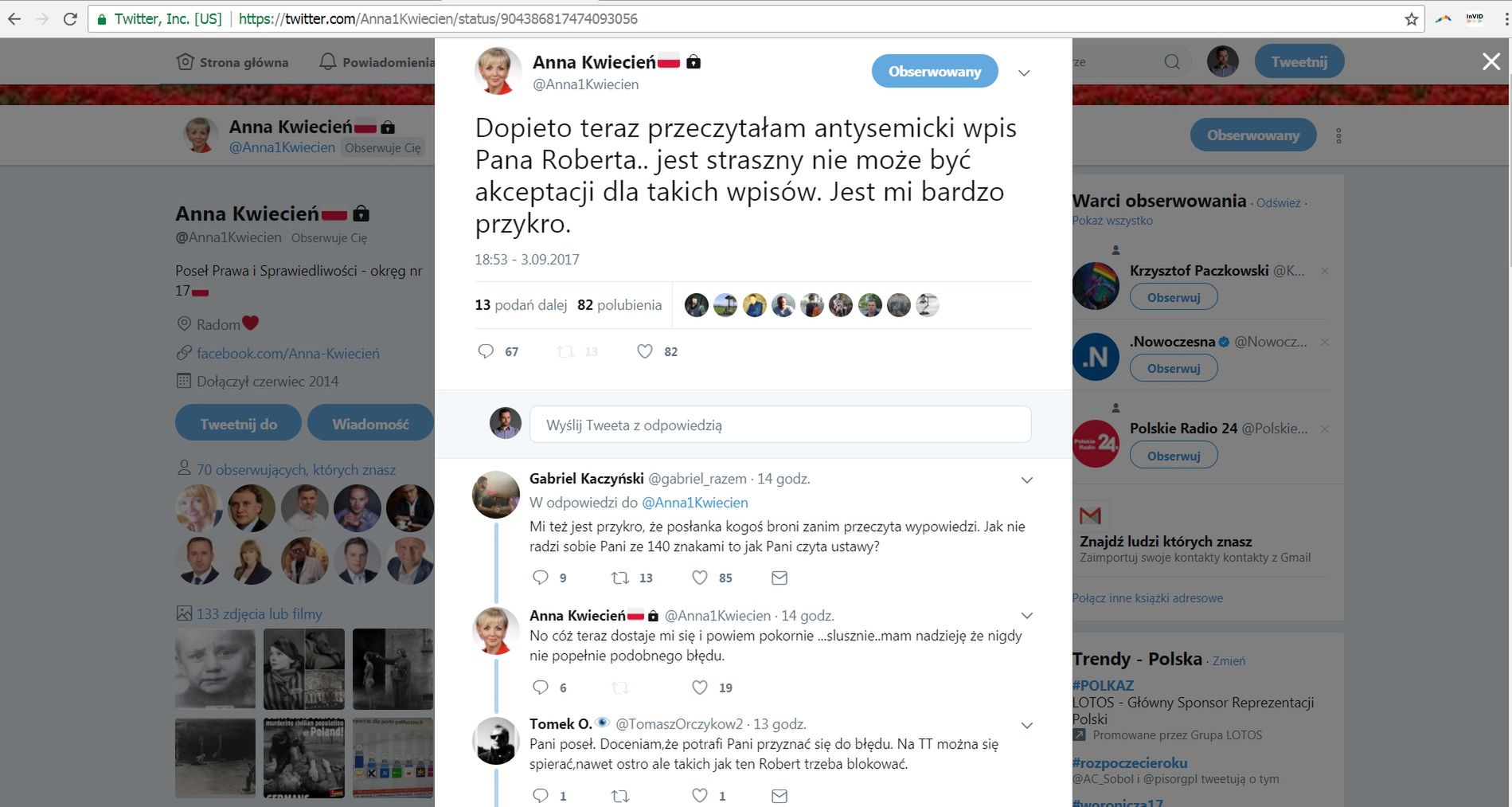Open the #POLKAZ trending link
This screenshot has height=807, width=1512.
coord(1103,685)
